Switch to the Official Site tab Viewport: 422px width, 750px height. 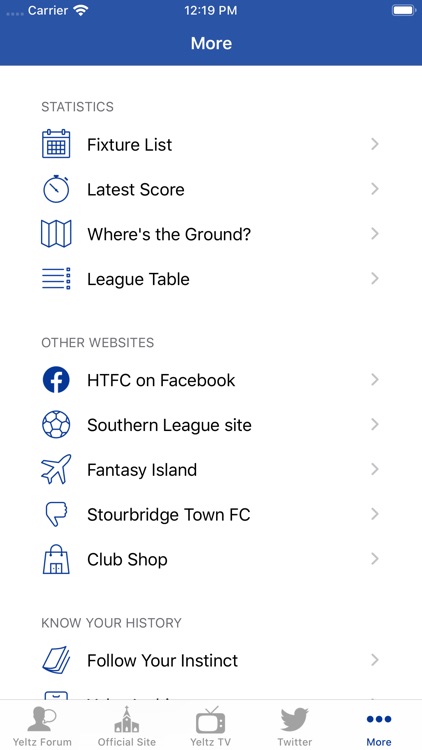[127, 726]
